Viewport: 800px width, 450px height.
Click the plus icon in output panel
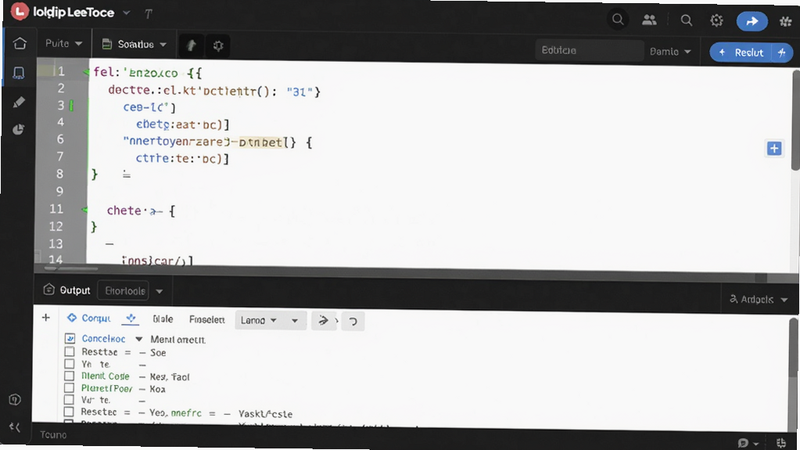(x=46, y=318)
